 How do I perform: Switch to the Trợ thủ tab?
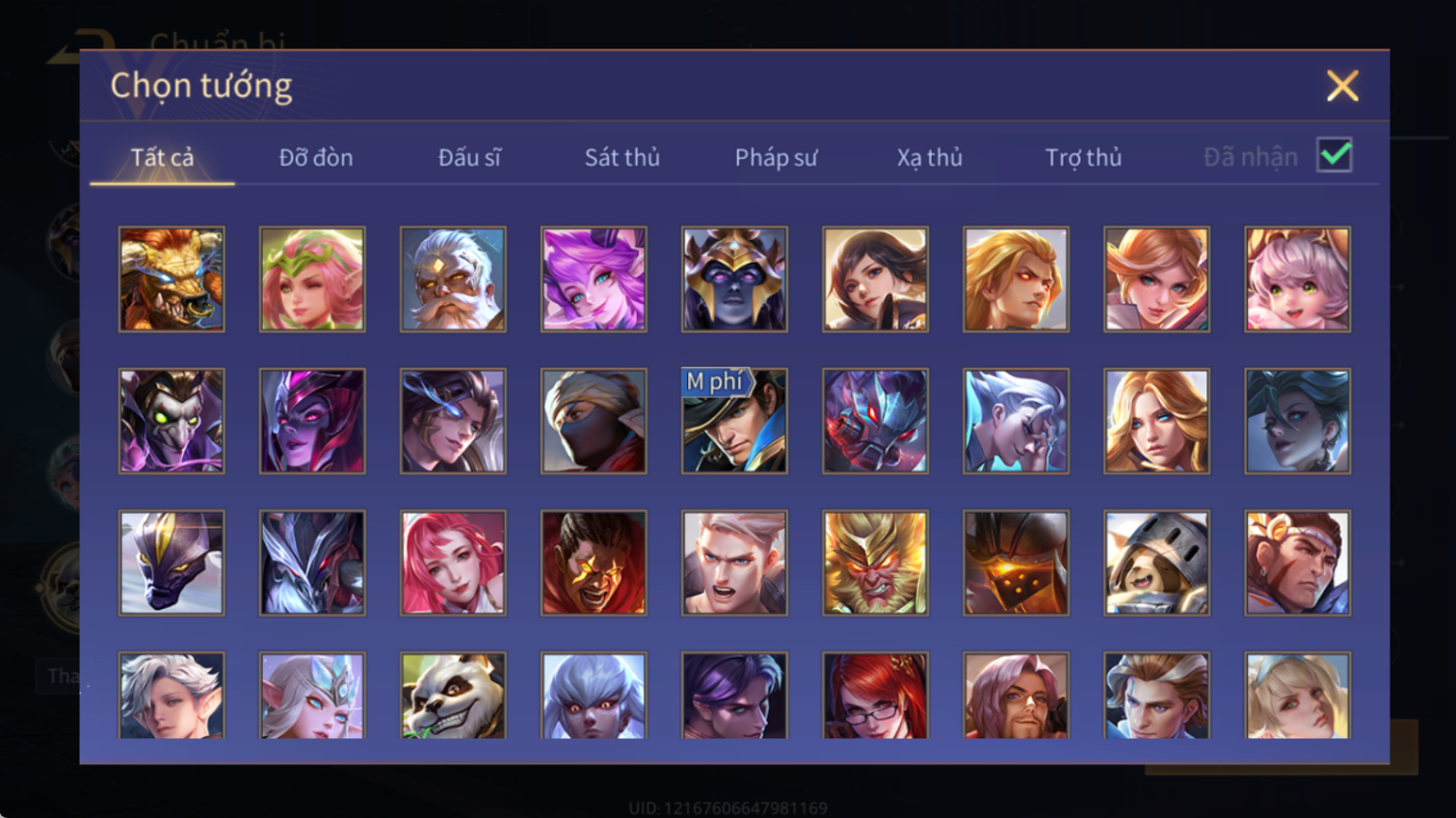pyautogui.click(x=1083, y=157)
